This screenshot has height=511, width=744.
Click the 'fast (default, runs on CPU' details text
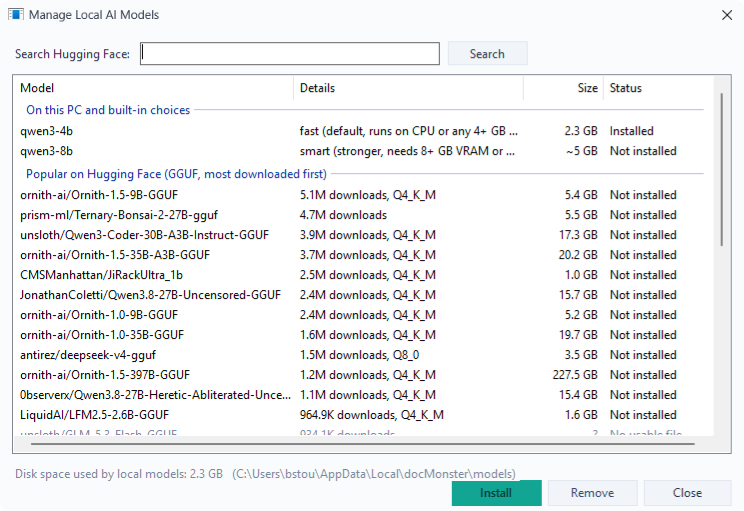coord(409,131)
